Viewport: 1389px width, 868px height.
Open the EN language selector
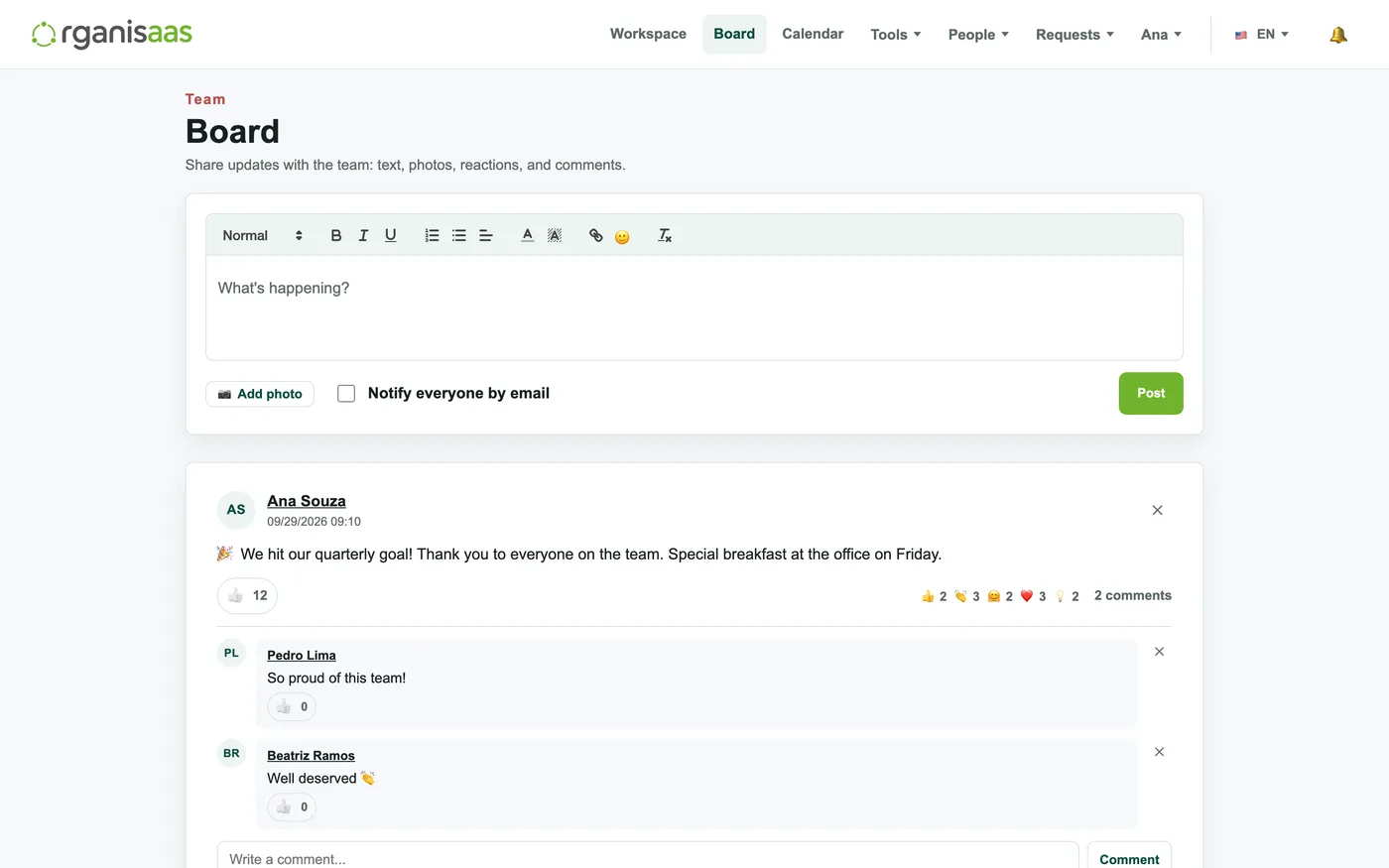click(1262, 35)
